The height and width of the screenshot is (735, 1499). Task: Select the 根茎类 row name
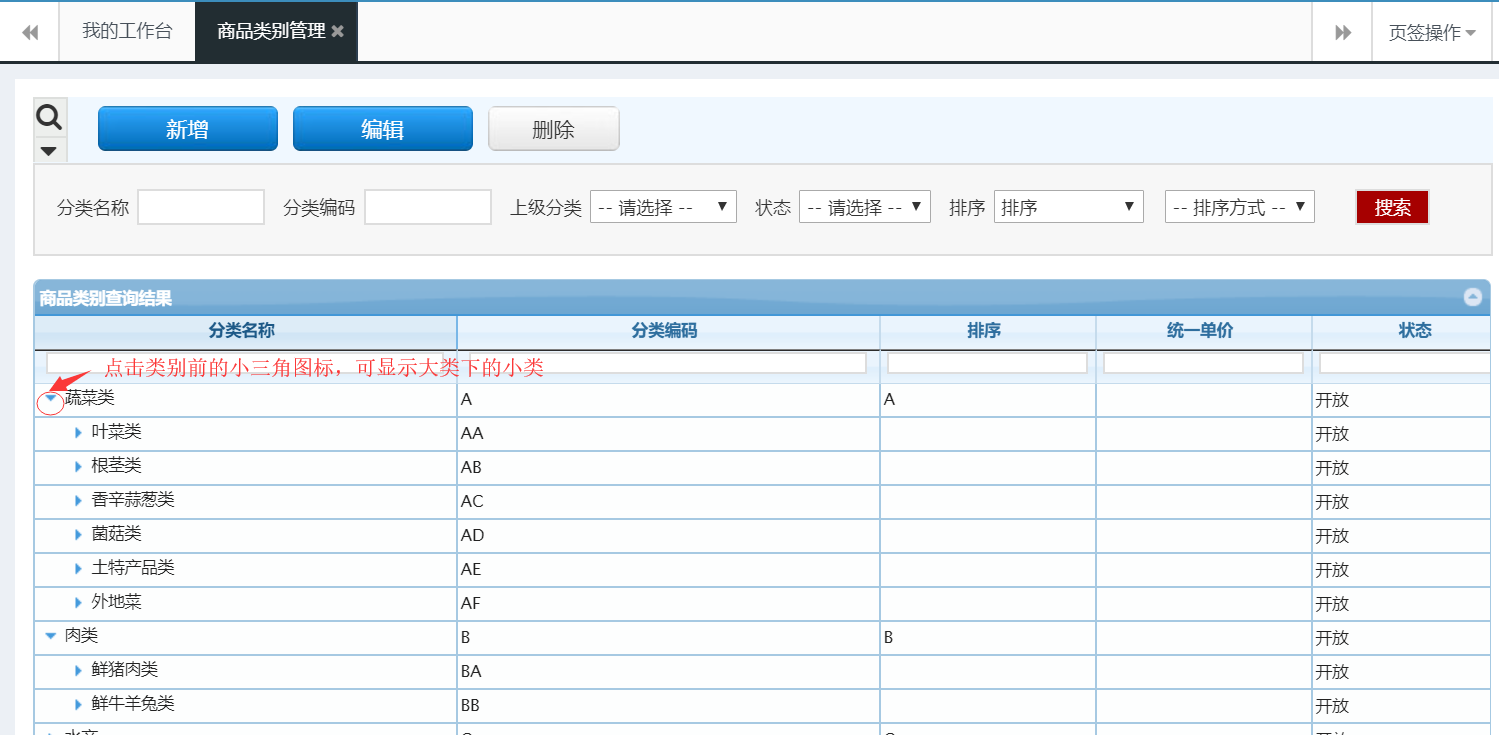(x=116, y=466)
